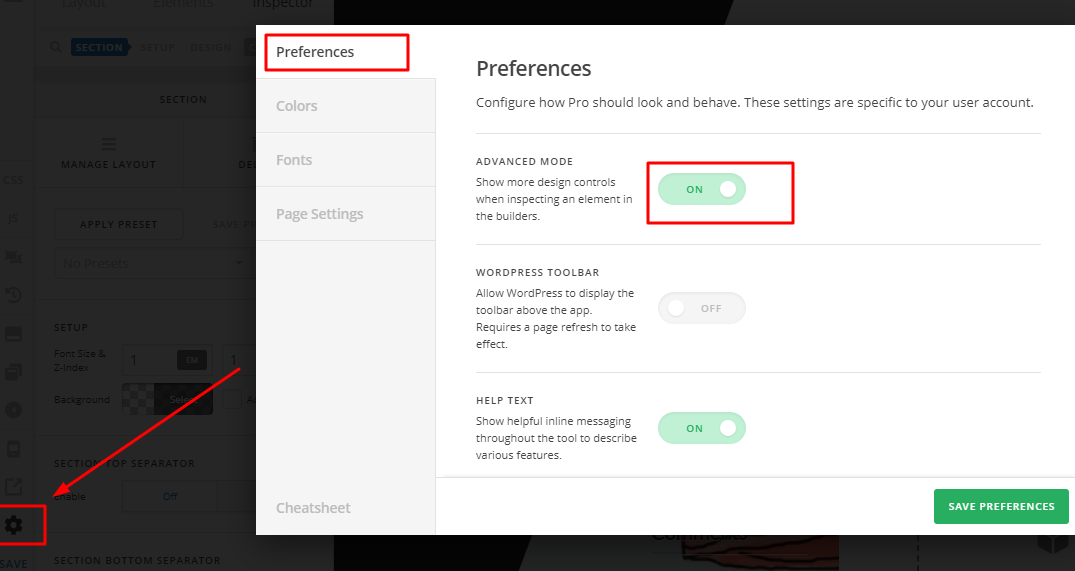Enable the WordPress Toolbar toggle
Image resolution: width=1075 pixels, height=571 pixels.
[702, 308]
